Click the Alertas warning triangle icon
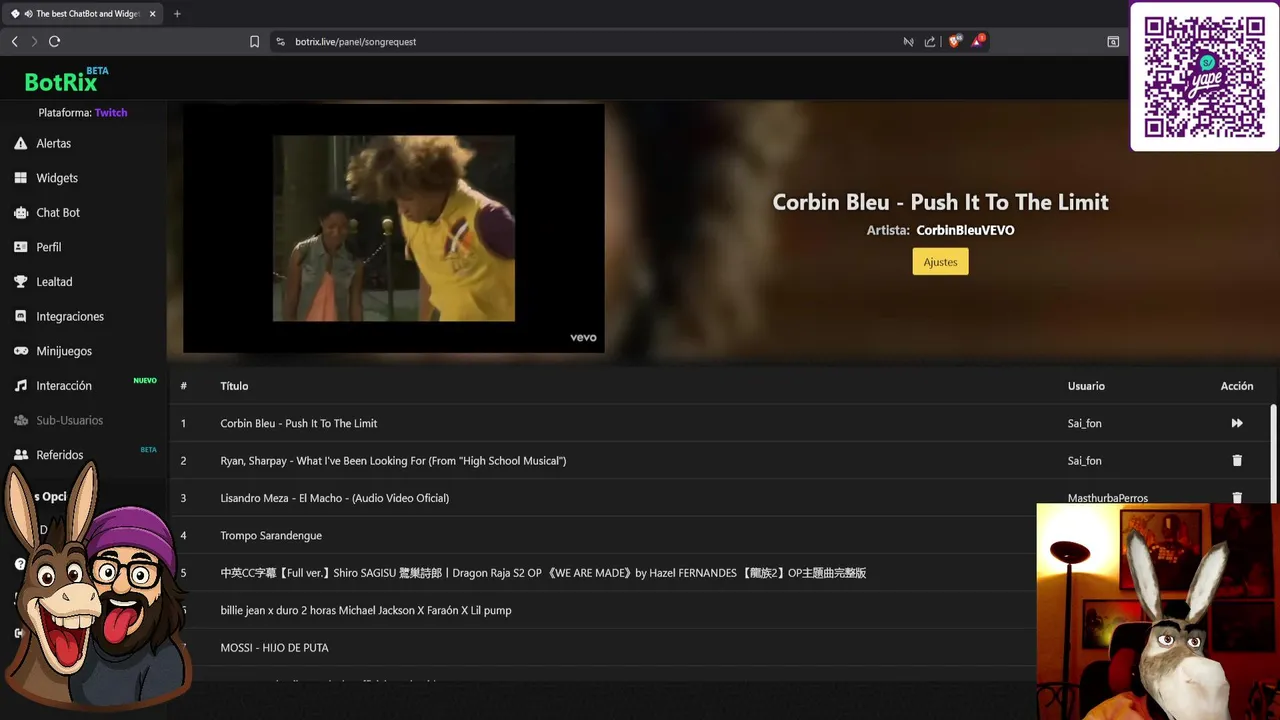This screenshot has height=720, width=1280. 20,144
